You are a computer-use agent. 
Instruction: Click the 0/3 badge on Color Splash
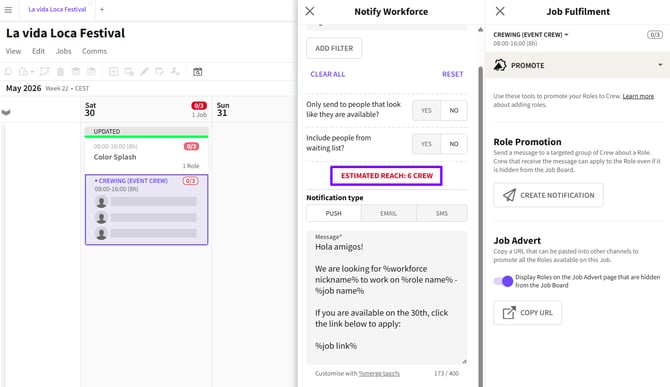point(191,147)
